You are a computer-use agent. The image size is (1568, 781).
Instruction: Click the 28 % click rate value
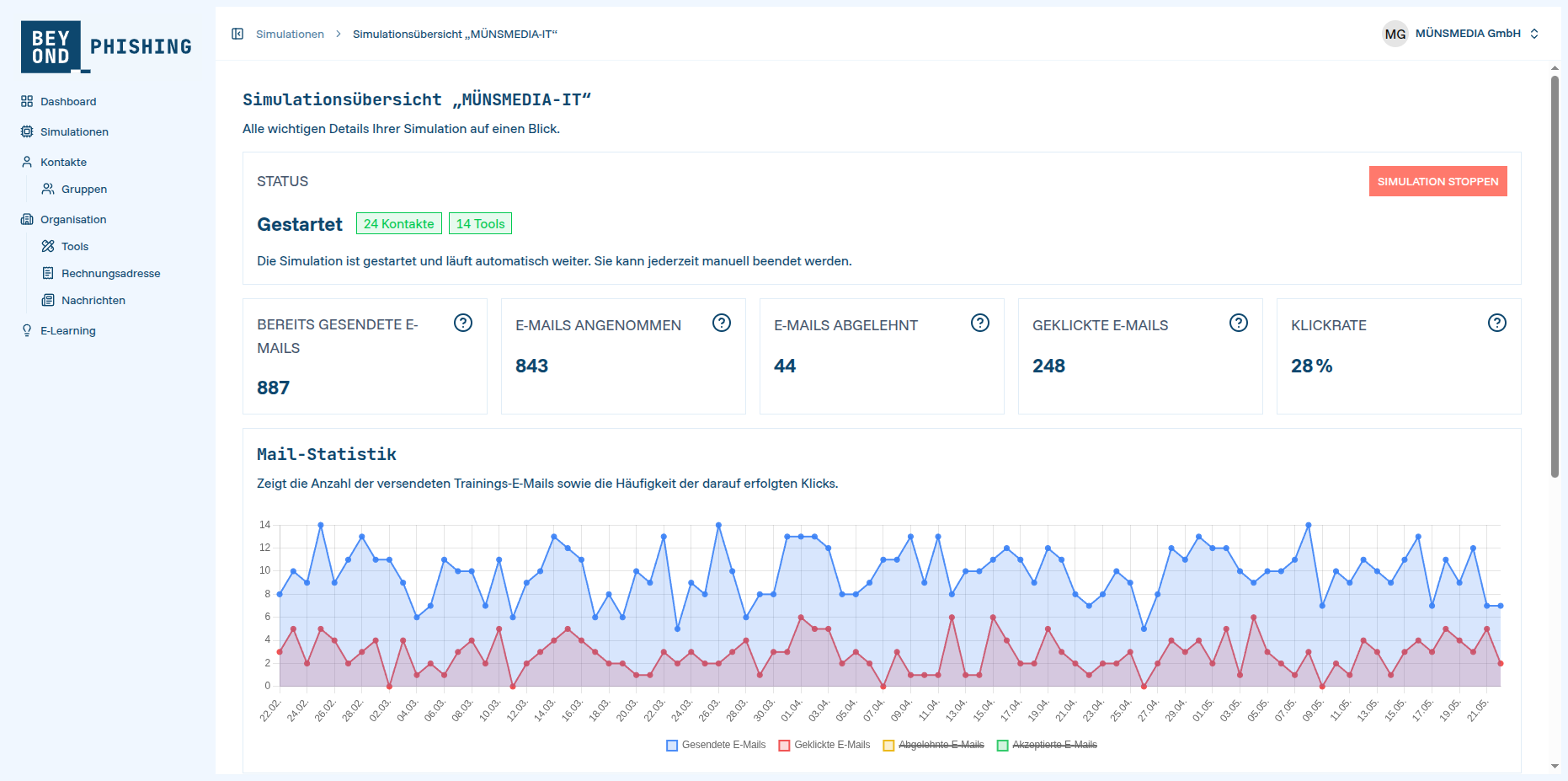[x=1311, y=366]
